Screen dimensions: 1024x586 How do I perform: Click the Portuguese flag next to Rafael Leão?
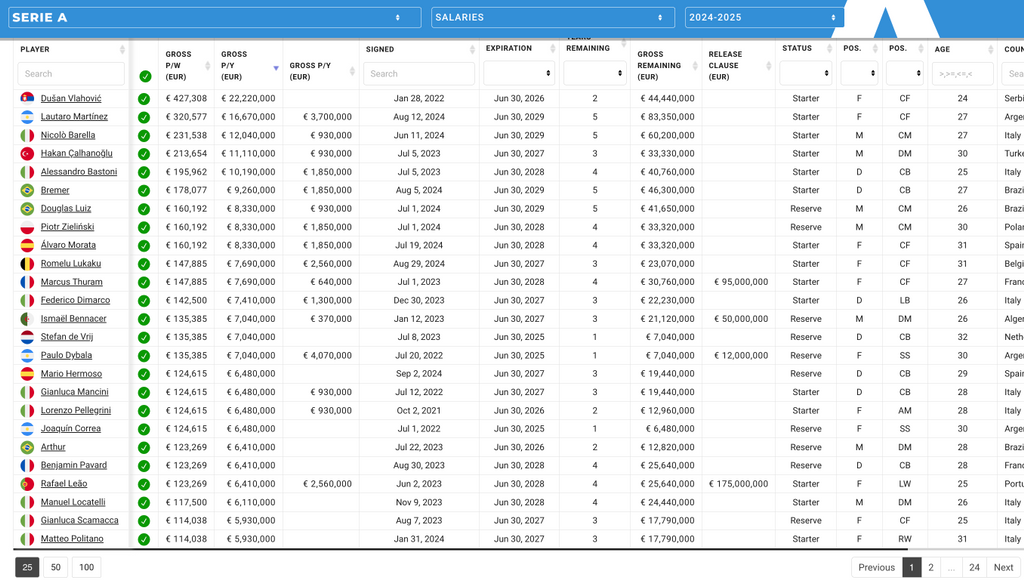(x=27, y=484)
